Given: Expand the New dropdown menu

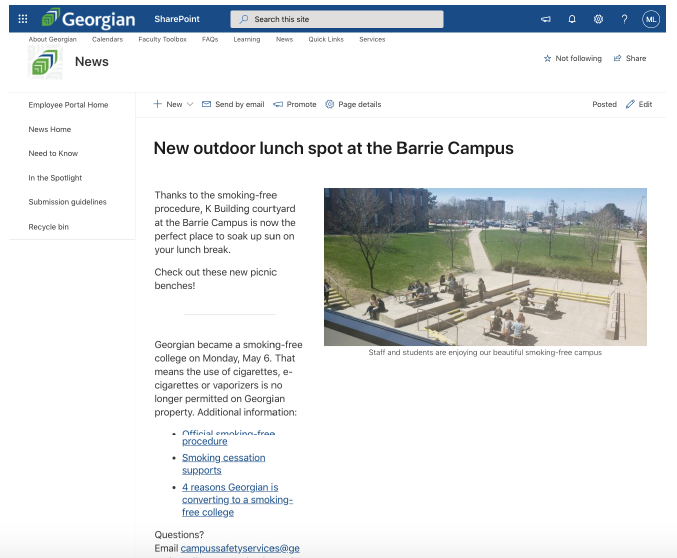Looking at the screenshot, I should point(173,104).
